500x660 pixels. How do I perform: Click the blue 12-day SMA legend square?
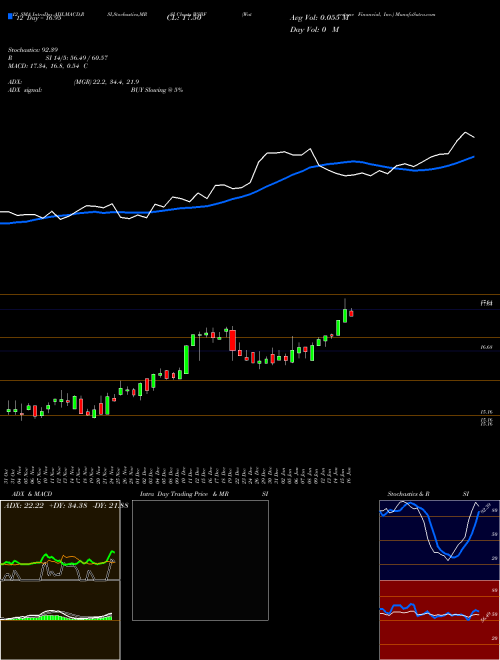pos(10,16)
